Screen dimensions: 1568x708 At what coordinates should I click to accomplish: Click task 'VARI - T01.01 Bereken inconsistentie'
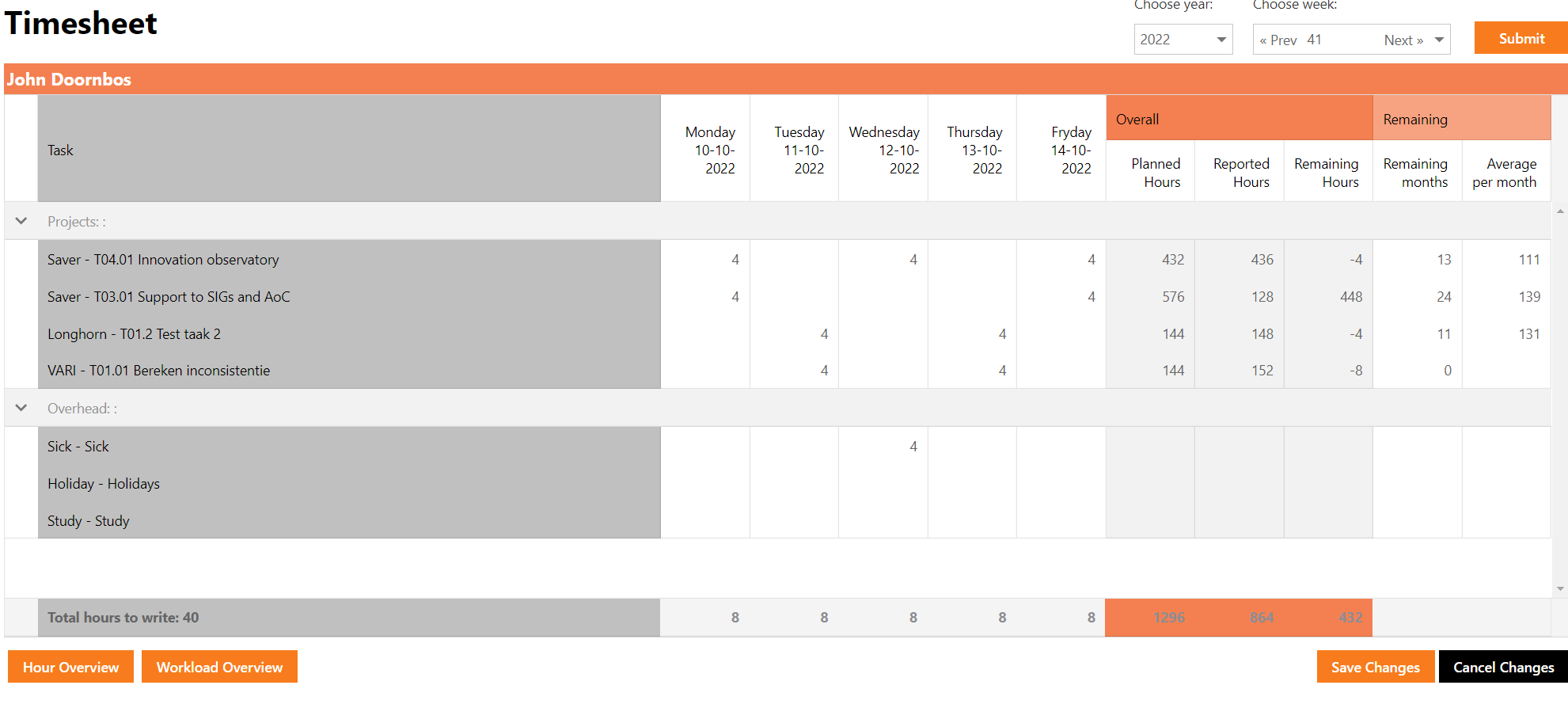click(158, 370)
